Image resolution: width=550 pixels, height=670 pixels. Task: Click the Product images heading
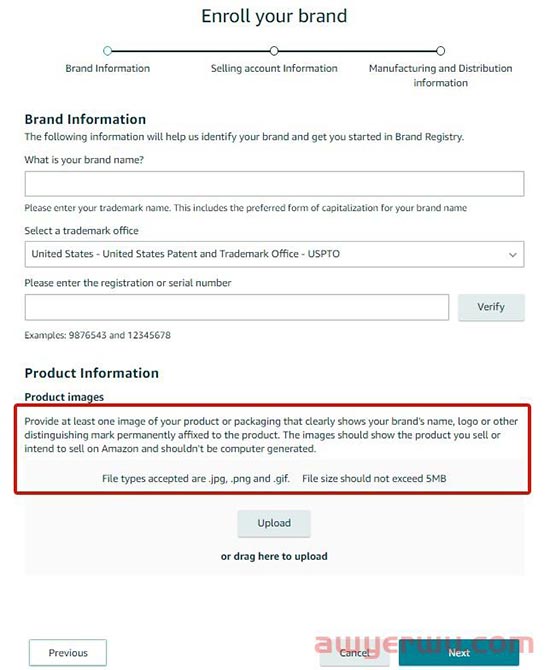pos(64,397)
